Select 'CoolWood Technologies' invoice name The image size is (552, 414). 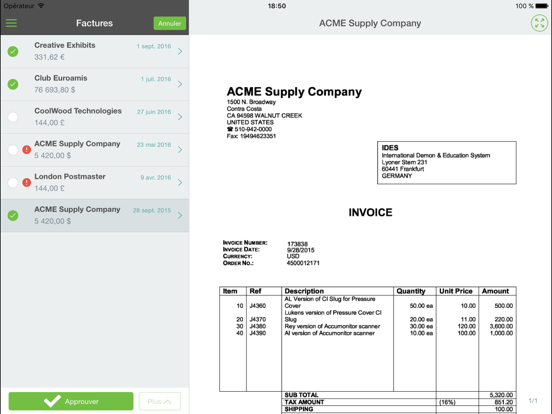pyautogui.click(x=78, y=111)
